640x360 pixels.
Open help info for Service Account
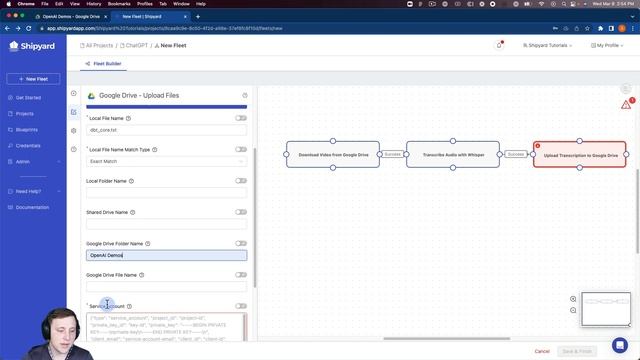pyautogui.click(x=129, y=307)
